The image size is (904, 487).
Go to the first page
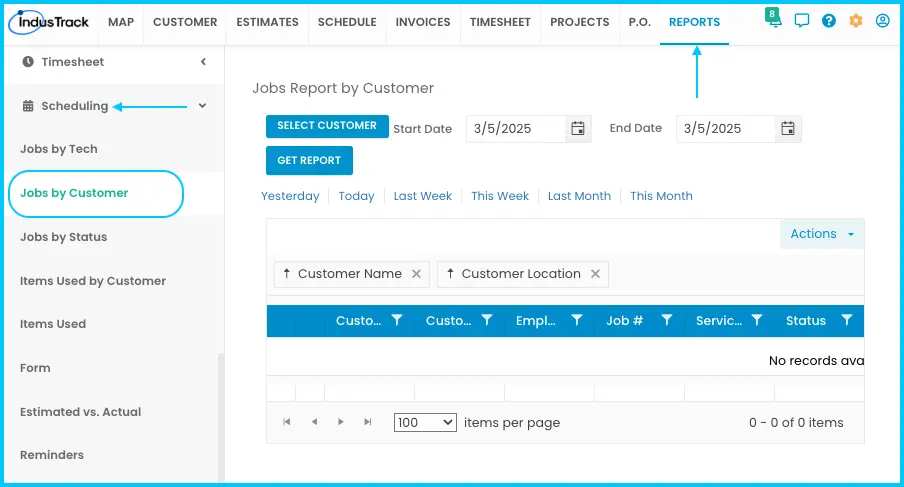point(287,422)
